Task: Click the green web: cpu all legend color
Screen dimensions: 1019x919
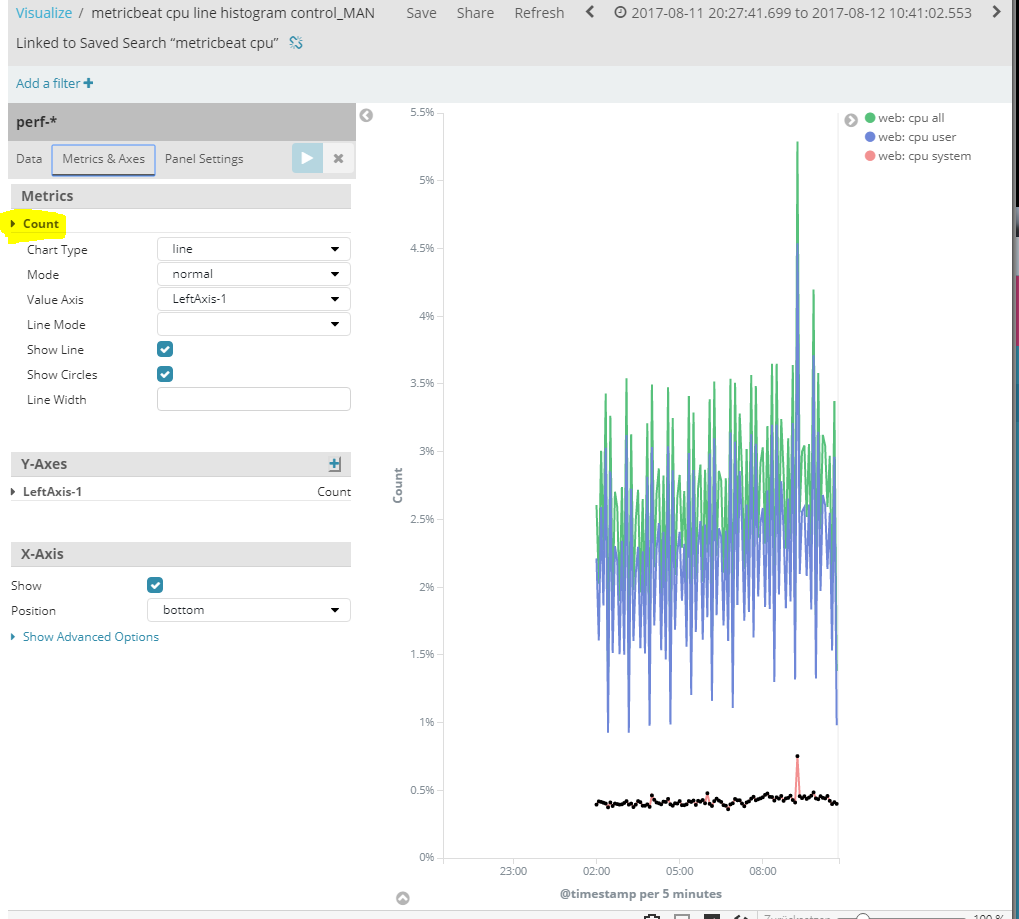Action: point(870,118)
